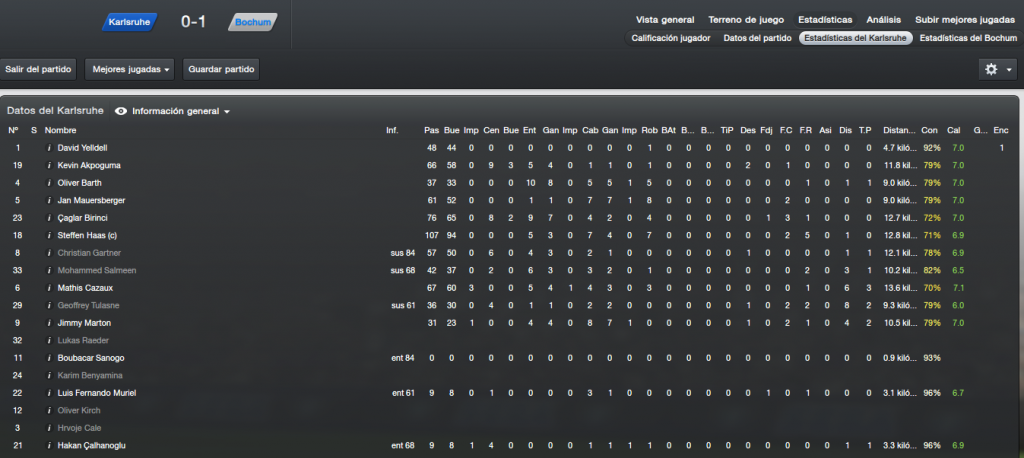Open info icon next to Hakan Çalhanoglu
This screenshot has height=458, width=1024.
49,446
